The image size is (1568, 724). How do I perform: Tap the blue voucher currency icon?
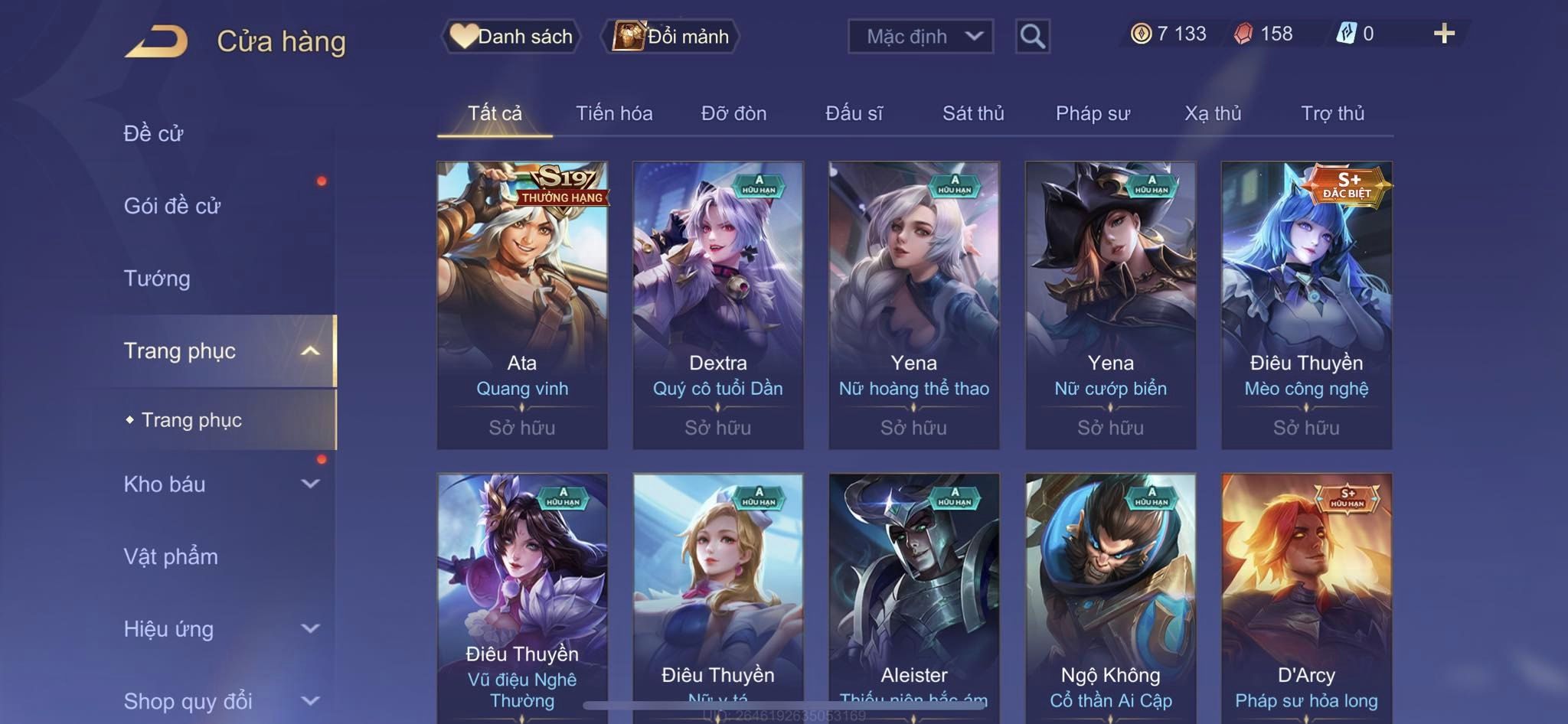click(1346, 34)
